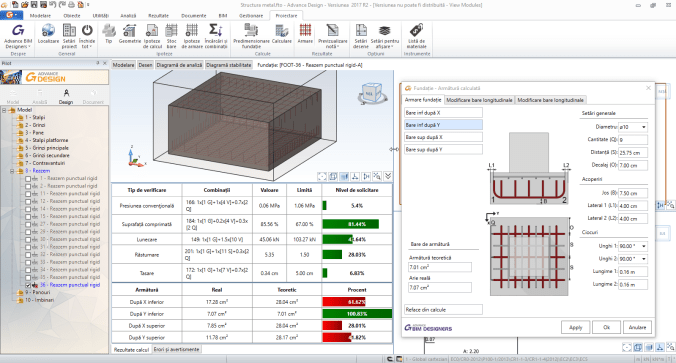This screenshot has height=363, width=676.
Task: Open Ipoteze de calcul
Action: tap(152, 36)
